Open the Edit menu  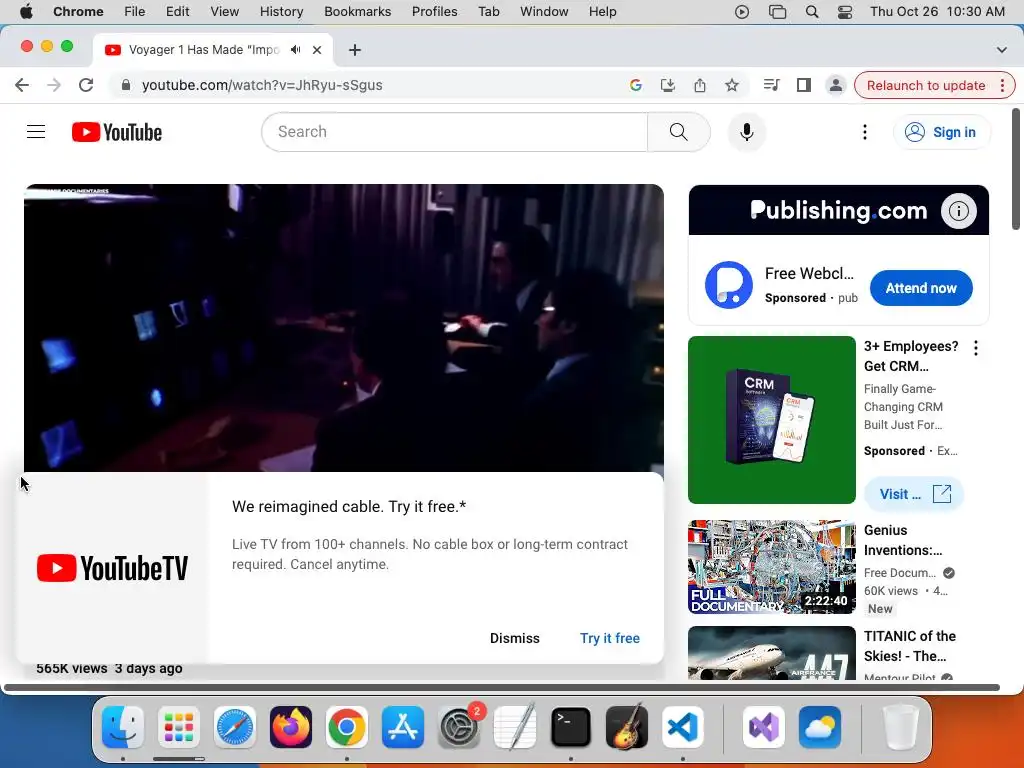click(x=177, y=11)
